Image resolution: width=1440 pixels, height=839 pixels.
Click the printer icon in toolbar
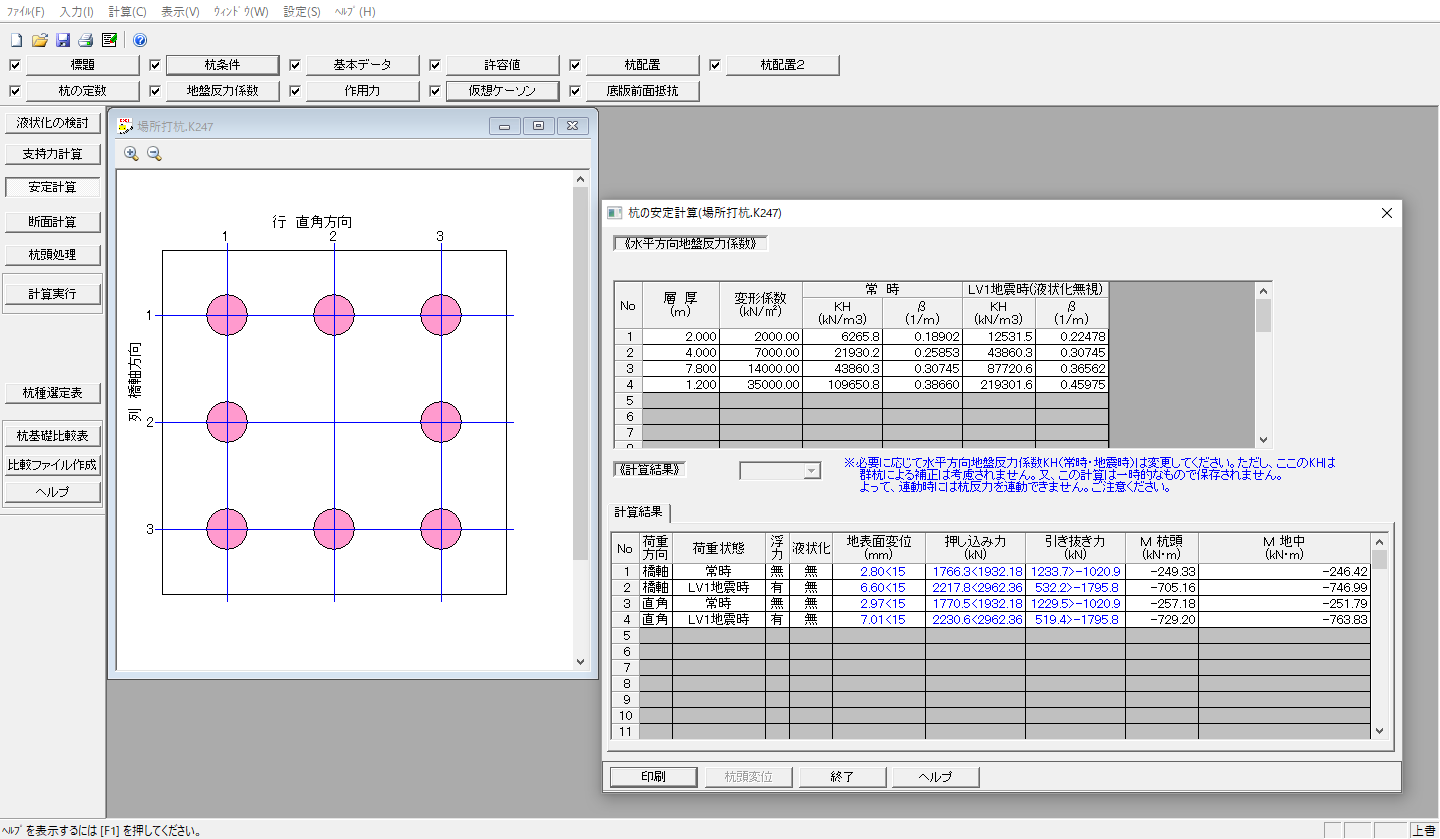click(x=86, y=40)
